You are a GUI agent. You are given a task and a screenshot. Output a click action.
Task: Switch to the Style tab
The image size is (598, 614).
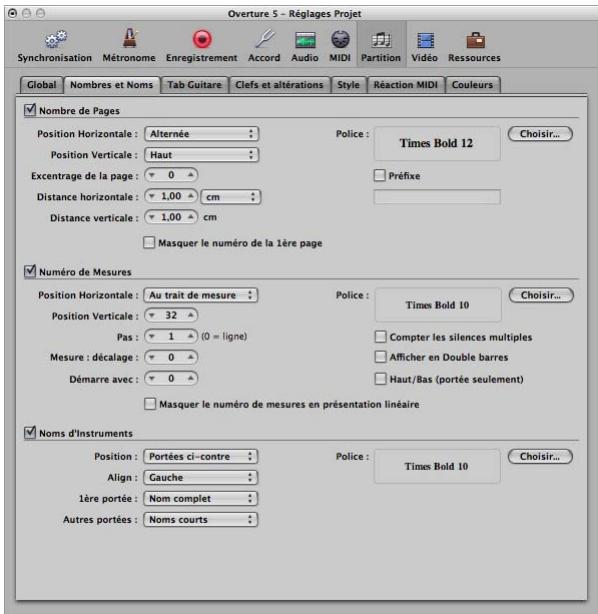pos(349,85)
